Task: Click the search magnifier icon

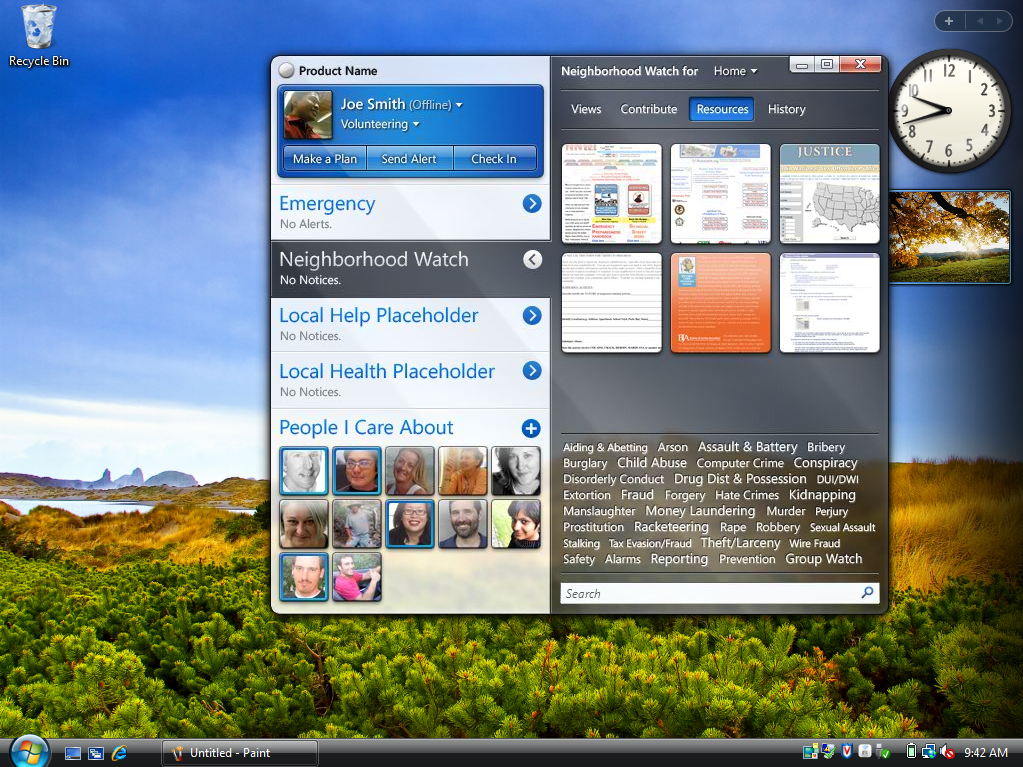Action: 867,592
